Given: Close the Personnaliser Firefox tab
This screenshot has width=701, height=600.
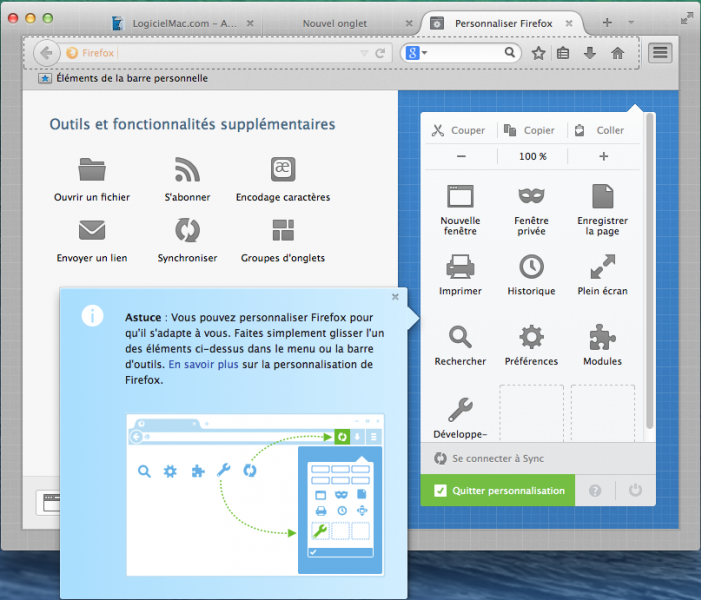Looking at the screenshot, I should [x=569, y=23].
